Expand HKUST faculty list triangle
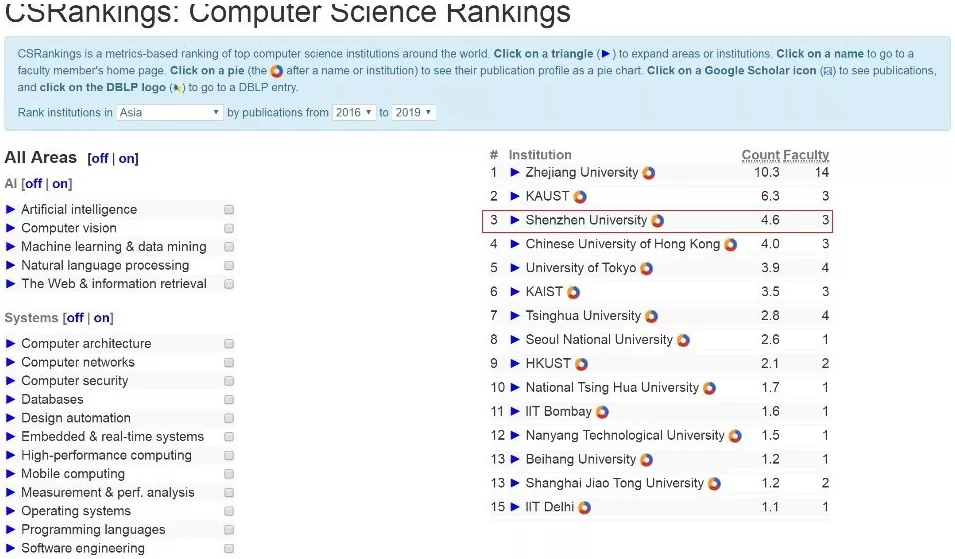Image resolution: width=955 pixels, height=559 pixels. pyautogui.click(x=515, y=364)
